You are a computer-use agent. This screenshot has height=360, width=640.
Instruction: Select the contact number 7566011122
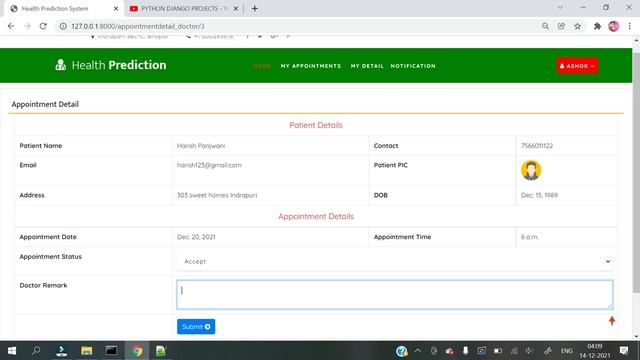pos(537,146)
